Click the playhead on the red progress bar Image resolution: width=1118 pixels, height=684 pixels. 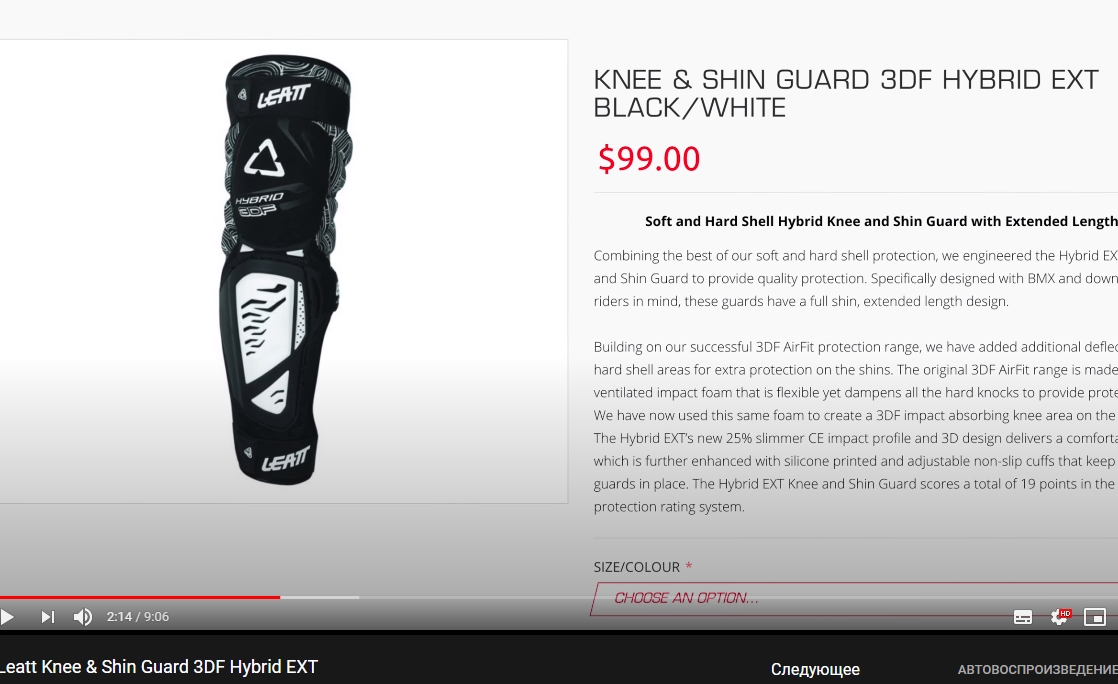tap(280, 597)
